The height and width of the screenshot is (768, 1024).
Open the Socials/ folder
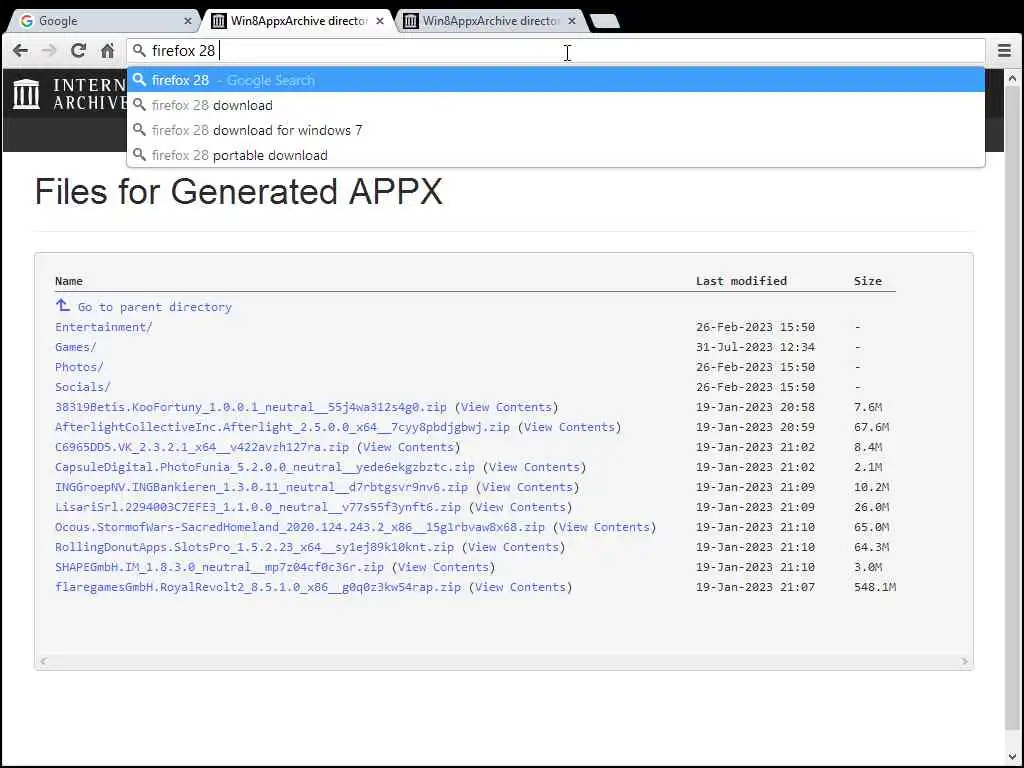click(83, 387)
